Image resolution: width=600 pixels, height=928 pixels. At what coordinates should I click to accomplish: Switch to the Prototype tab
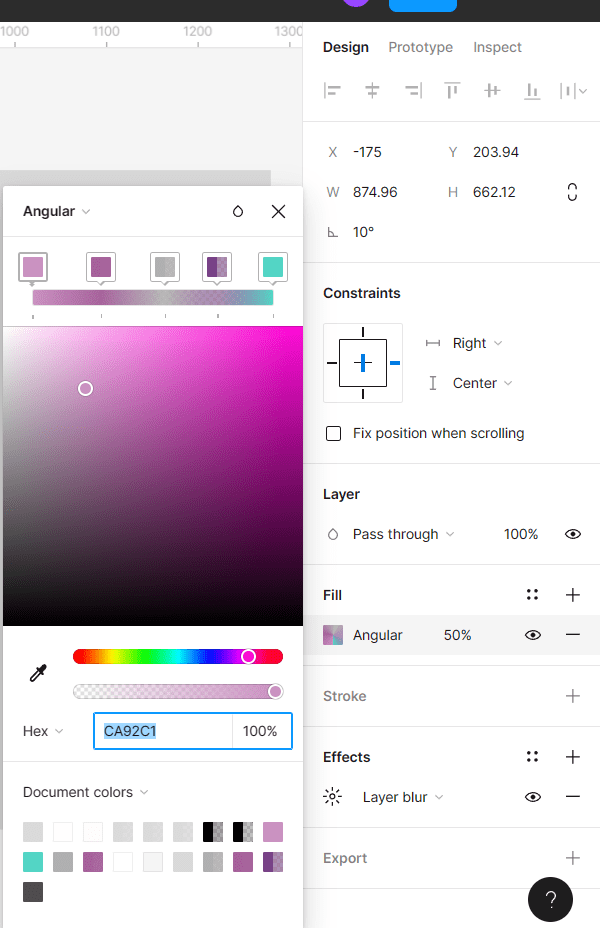420,47
